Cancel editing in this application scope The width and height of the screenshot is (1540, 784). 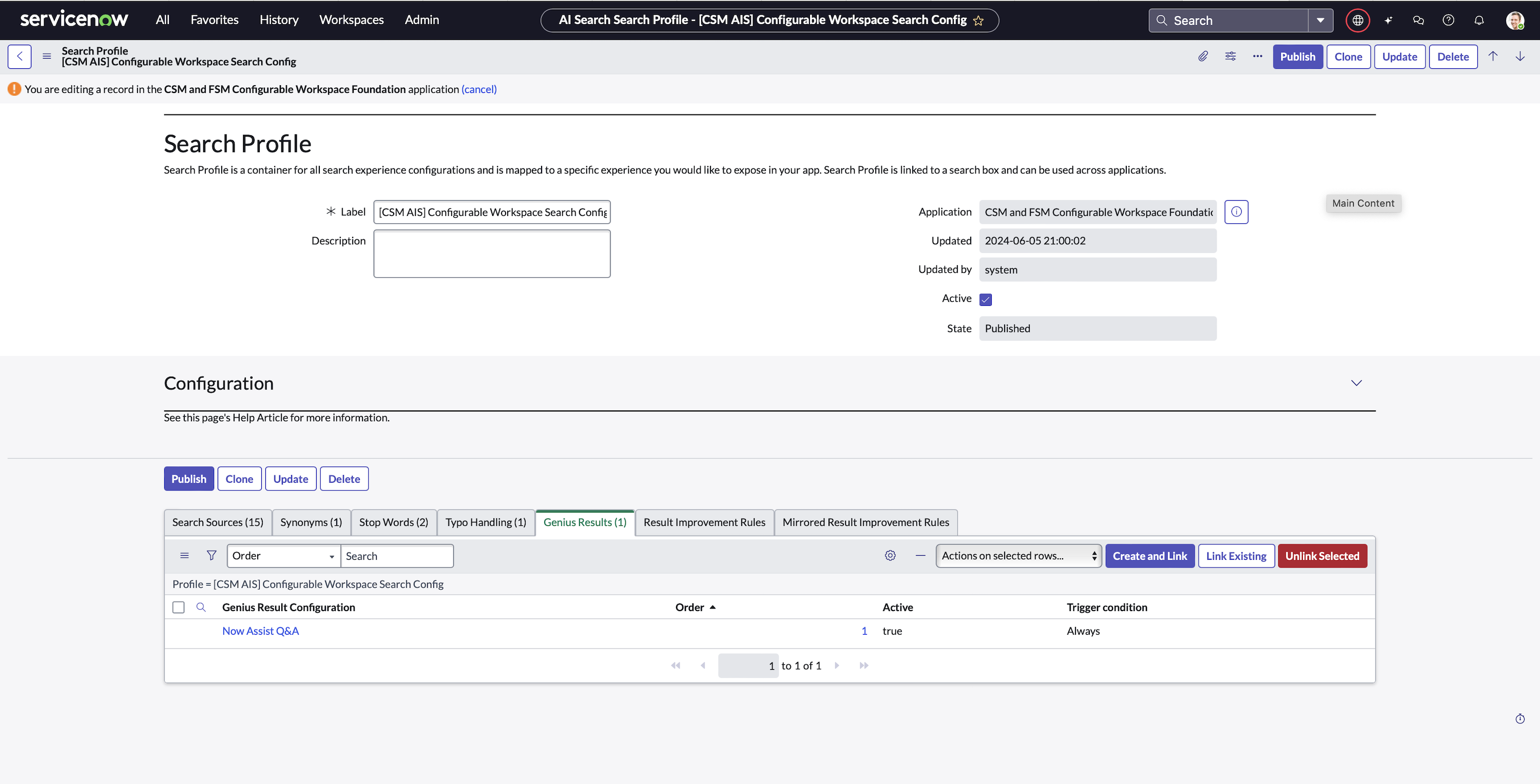tap(479, 89)
